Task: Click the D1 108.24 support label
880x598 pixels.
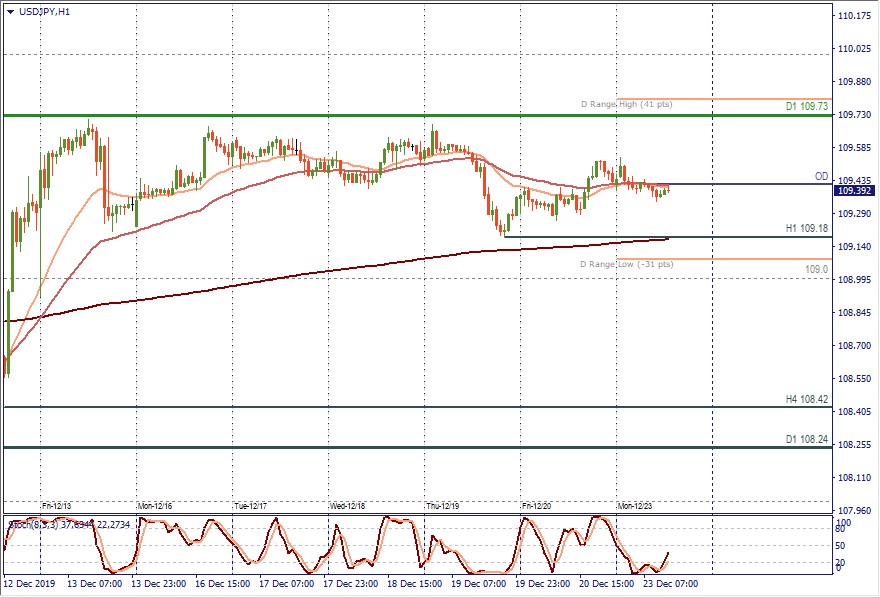Action: [807, 439]
